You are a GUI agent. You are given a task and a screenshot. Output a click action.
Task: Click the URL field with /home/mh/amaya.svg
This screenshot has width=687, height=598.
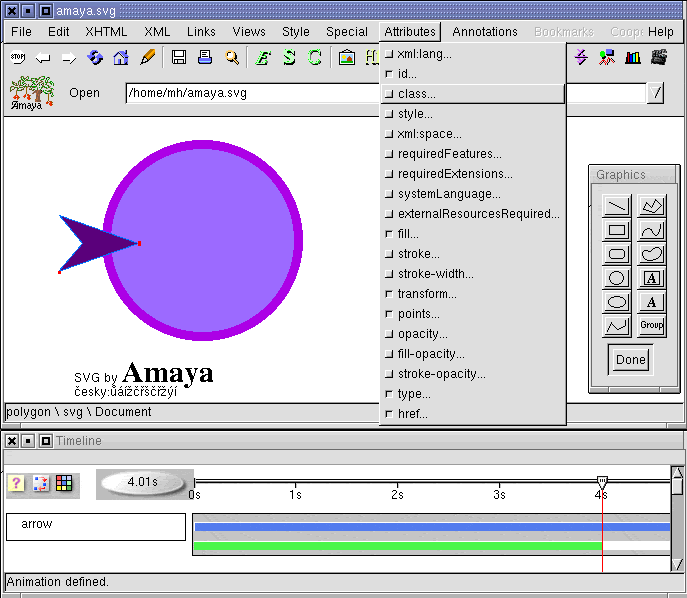pyautogui.click(x=252, y=93)
